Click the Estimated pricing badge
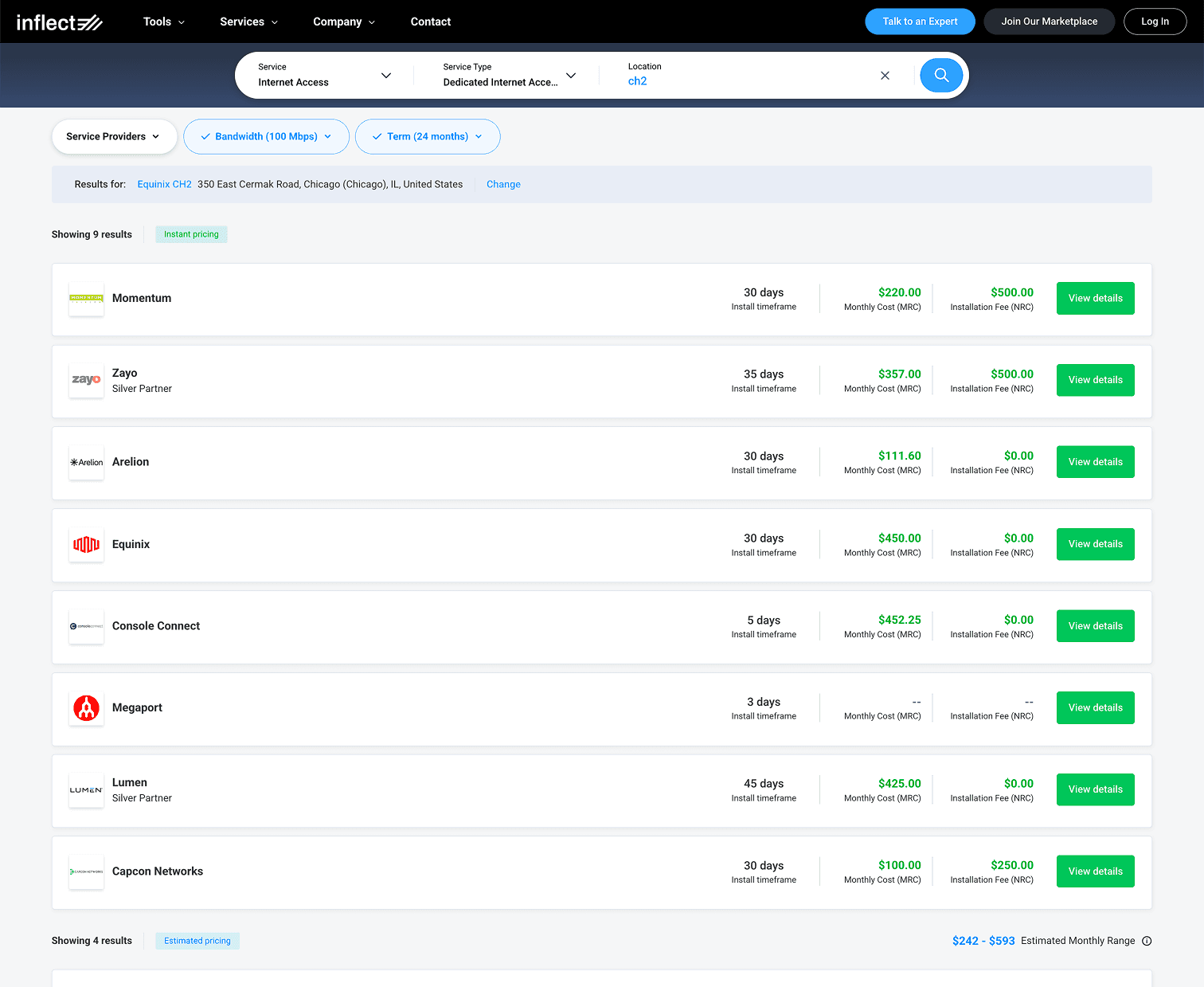Viewport: 1204px width, 987px height. [x=197, y=941]
